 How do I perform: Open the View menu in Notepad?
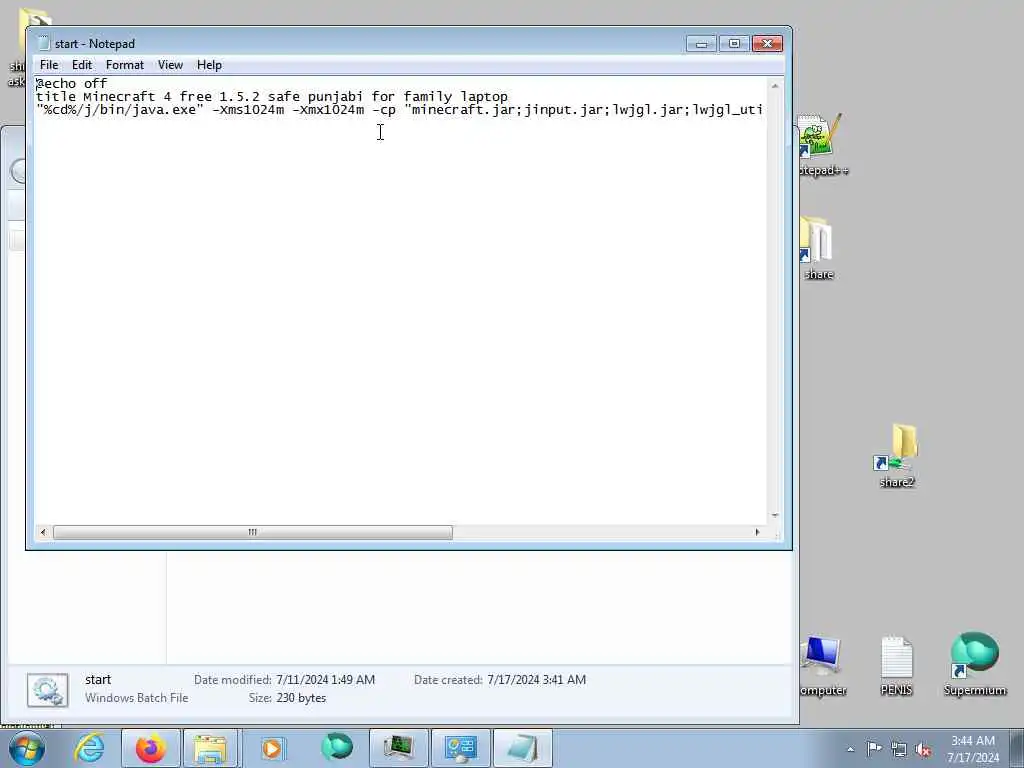pyautogui.click(x=170, y=65)
